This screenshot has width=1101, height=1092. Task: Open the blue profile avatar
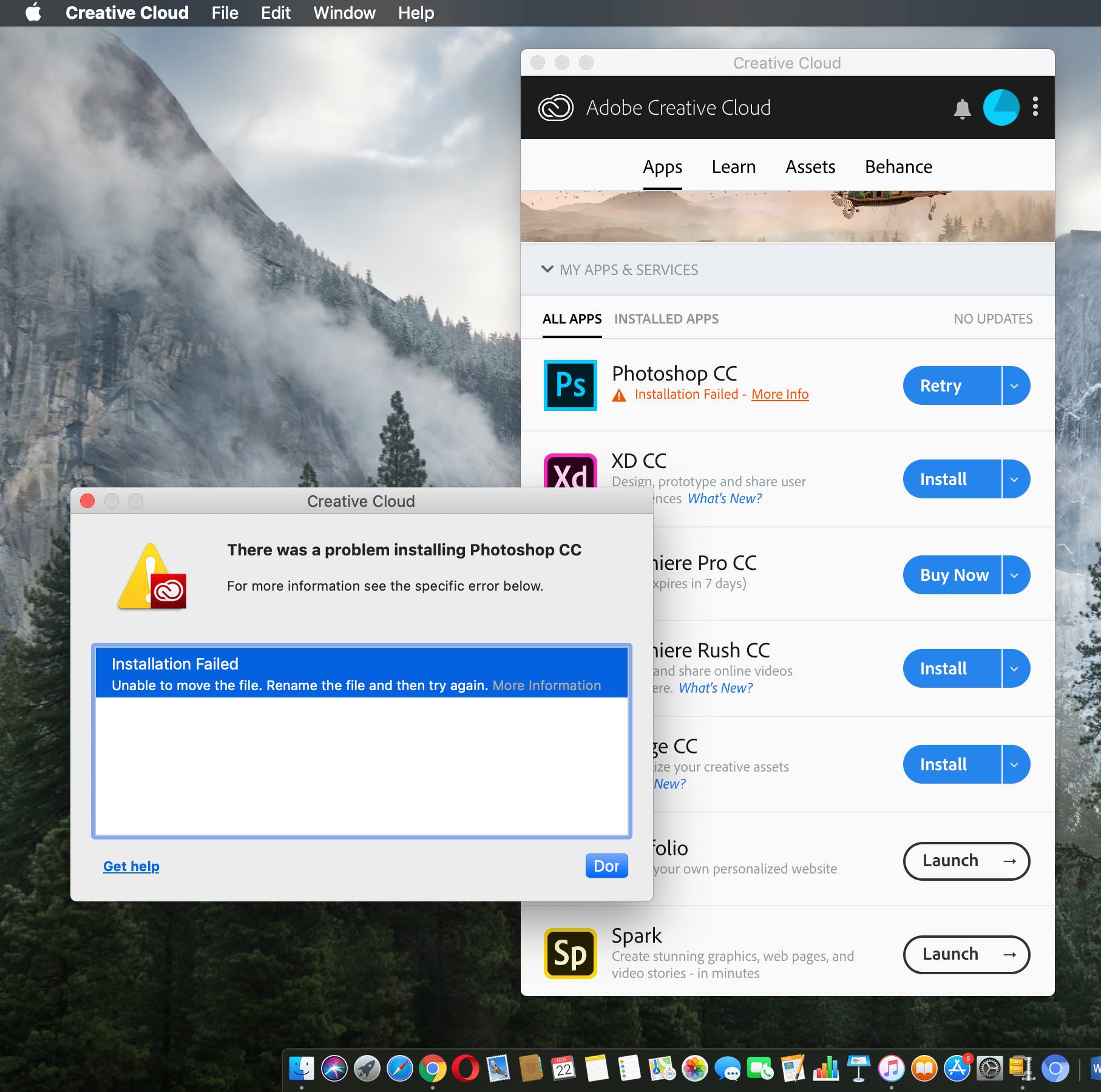(x=1001, y=107)
